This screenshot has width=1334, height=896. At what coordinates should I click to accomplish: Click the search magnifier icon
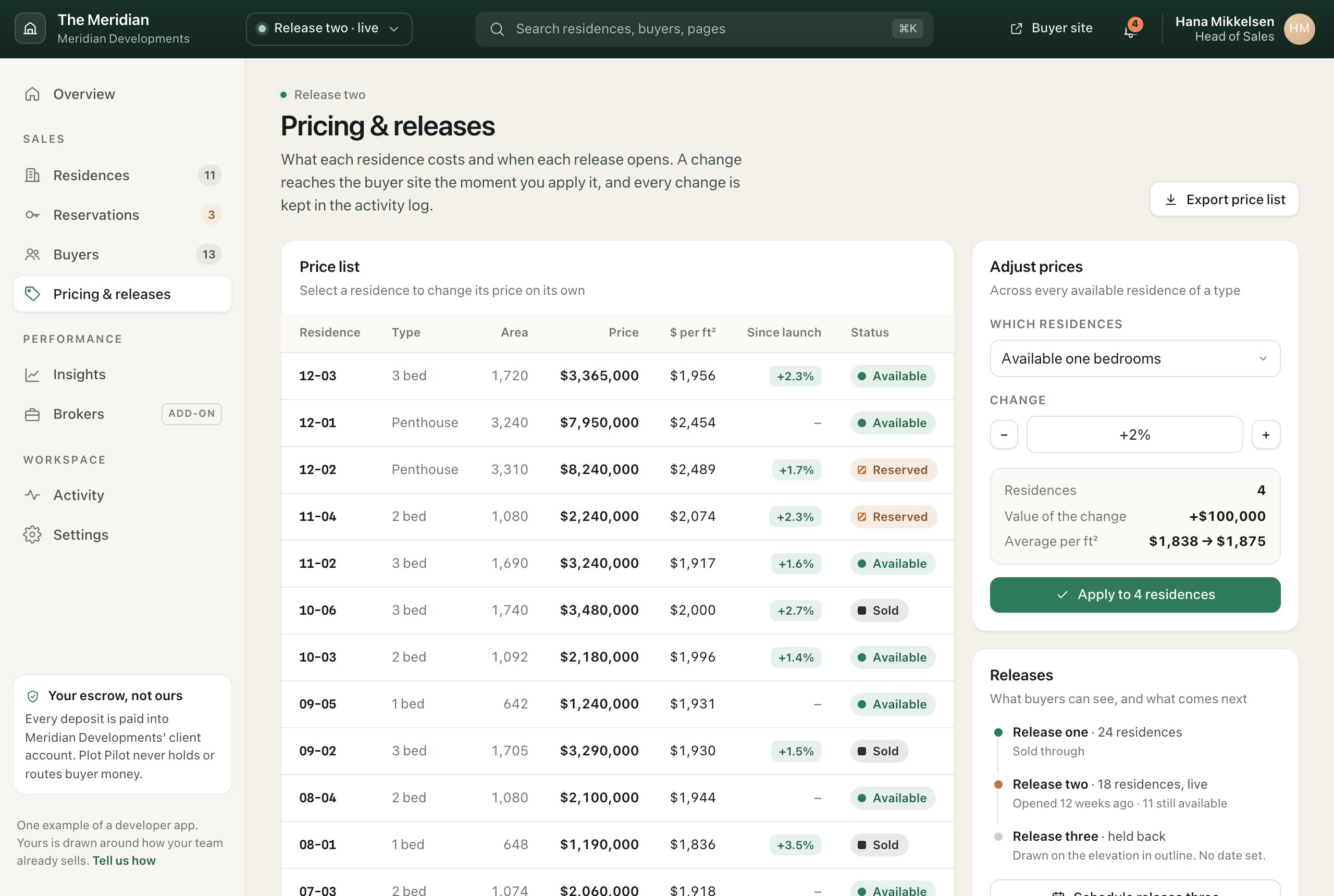pyautogui.click(x=497, y=29)
